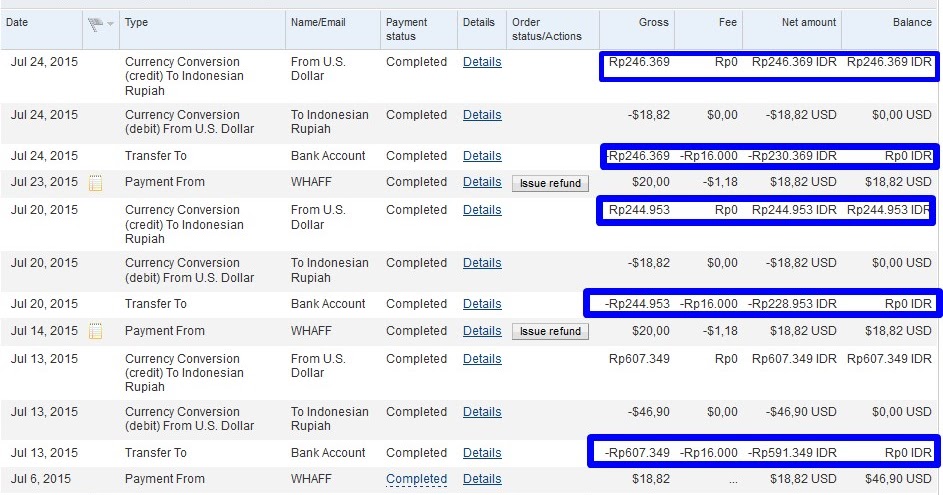The width and height of the screenshot is (943, 495).
Task: Click WHAFF name in Jul 6 row
Action: (x=311, y=479)
